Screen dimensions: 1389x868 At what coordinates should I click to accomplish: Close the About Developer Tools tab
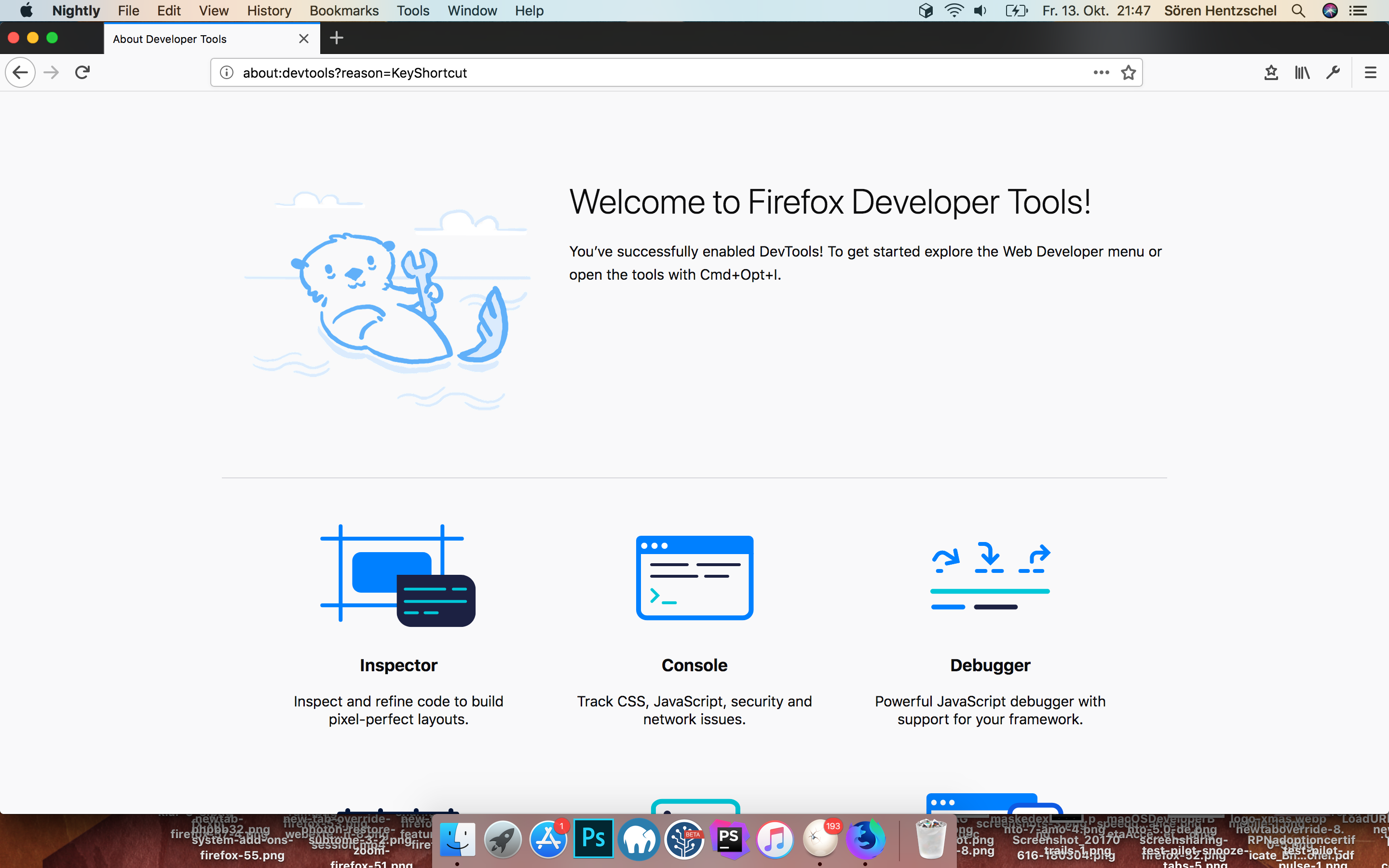pyautogui.click(x=304, y=39)
